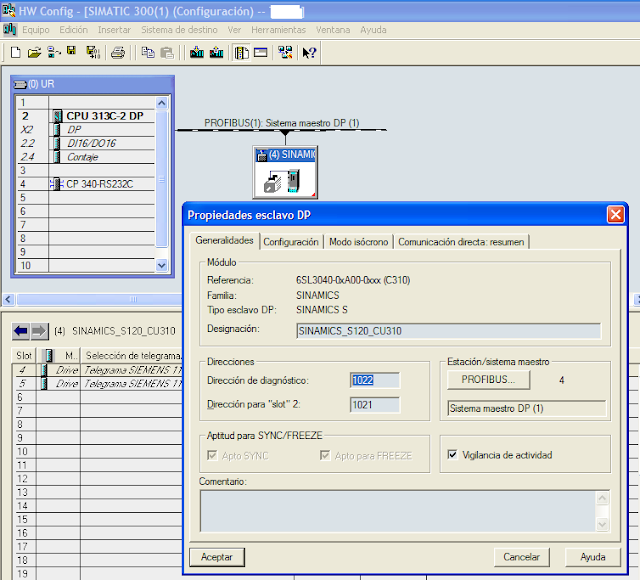
Task: Open the Ver menu
Action: [234, 30]
